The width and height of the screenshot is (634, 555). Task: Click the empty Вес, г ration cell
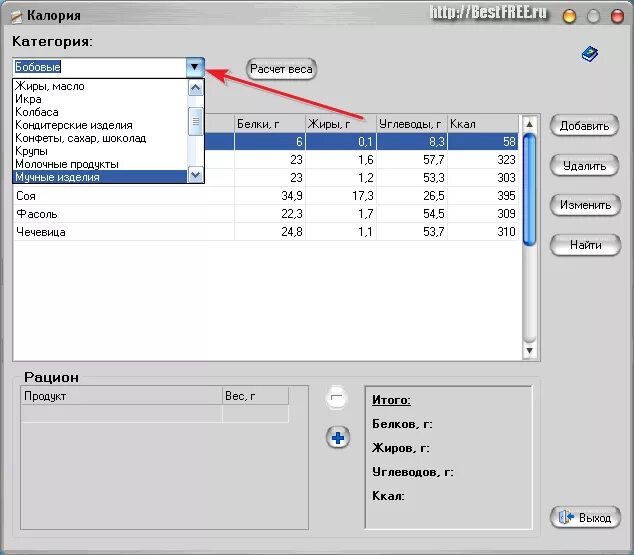tap(256, 414)
